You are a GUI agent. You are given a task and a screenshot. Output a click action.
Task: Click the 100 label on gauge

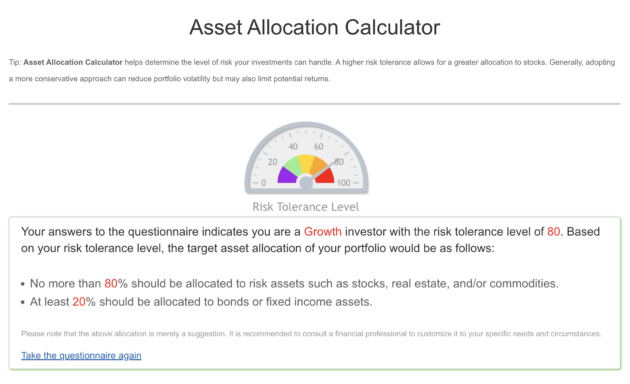(x=344, y=183)
